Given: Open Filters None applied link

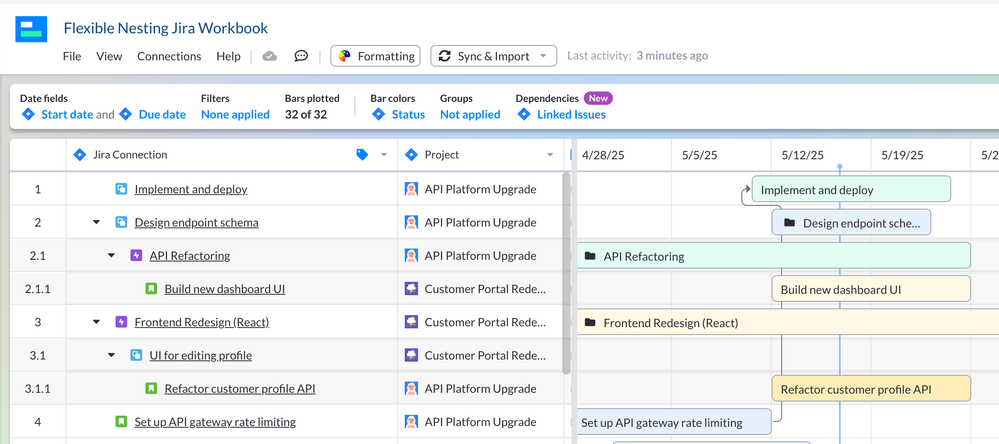Looking at the screenshot, I should point(235,115).
